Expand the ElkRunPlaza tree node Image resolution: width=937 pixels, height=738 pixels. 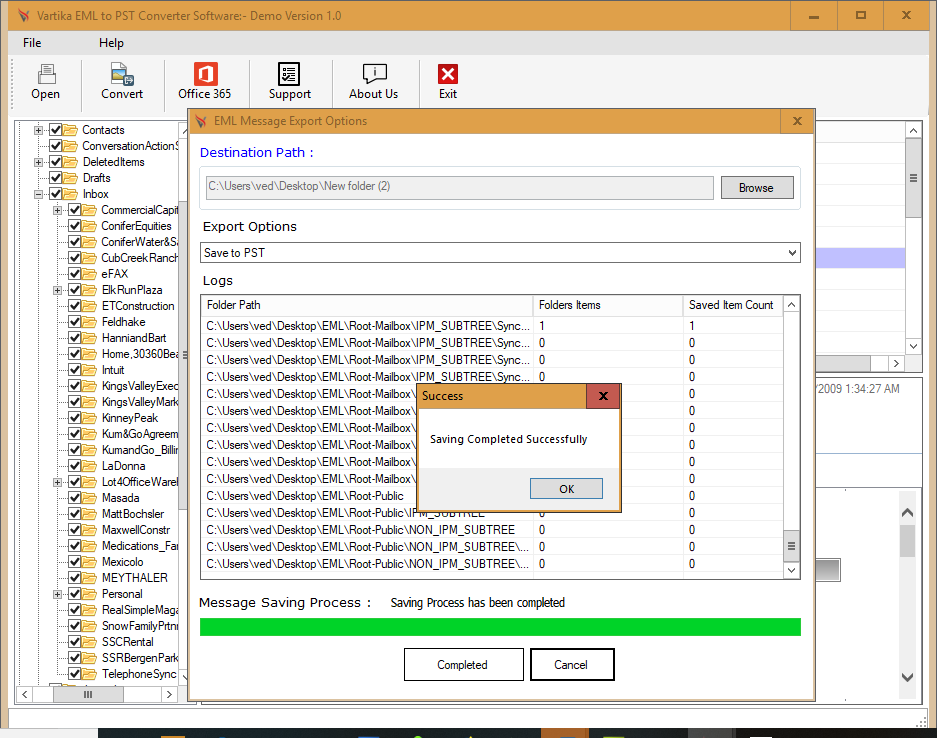(57, 290)
